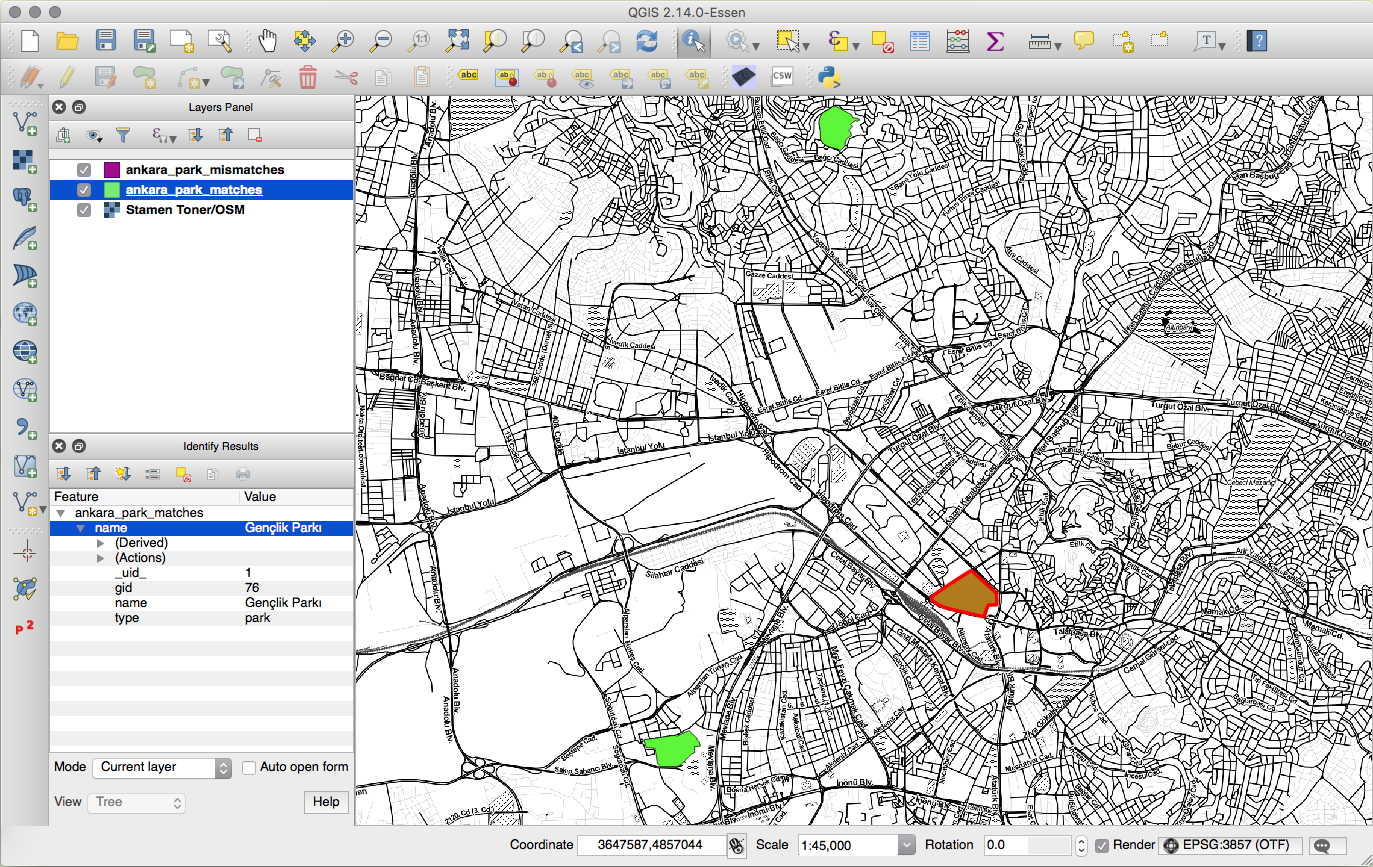Click the EPSG:3857 (OTF) CRS button

[x=1232, y=845]
